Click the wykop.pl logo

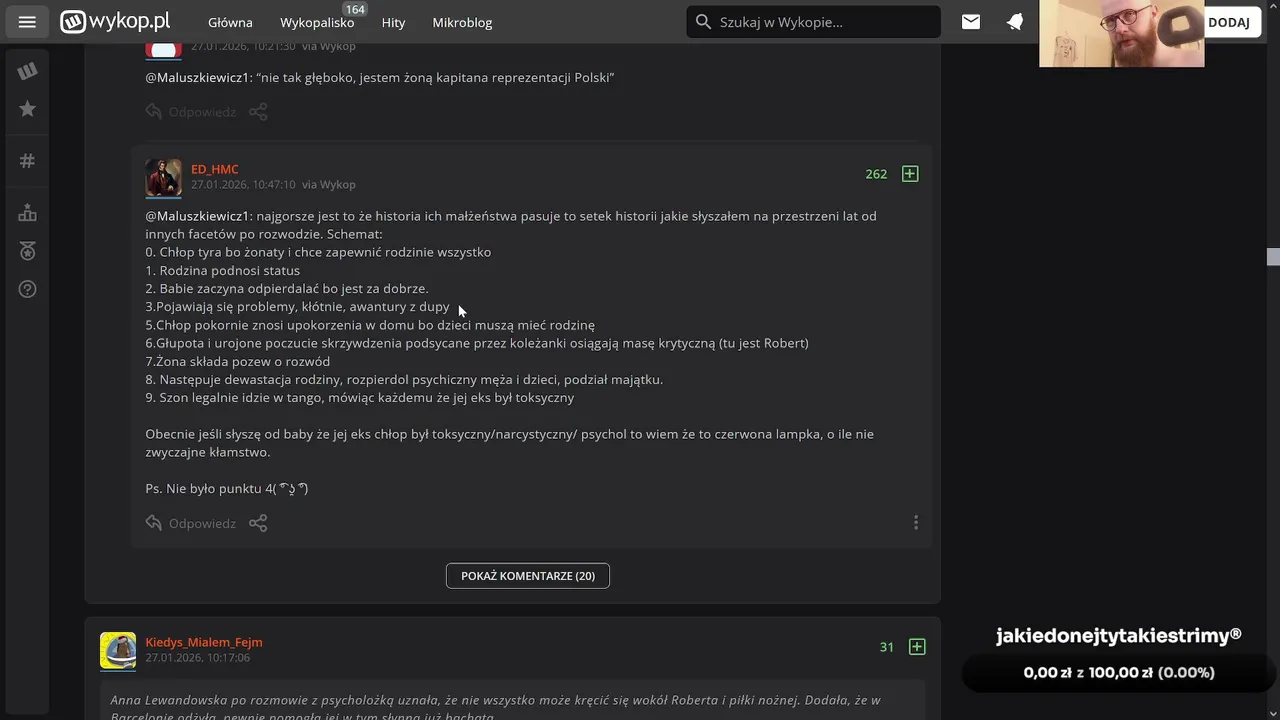115,21
